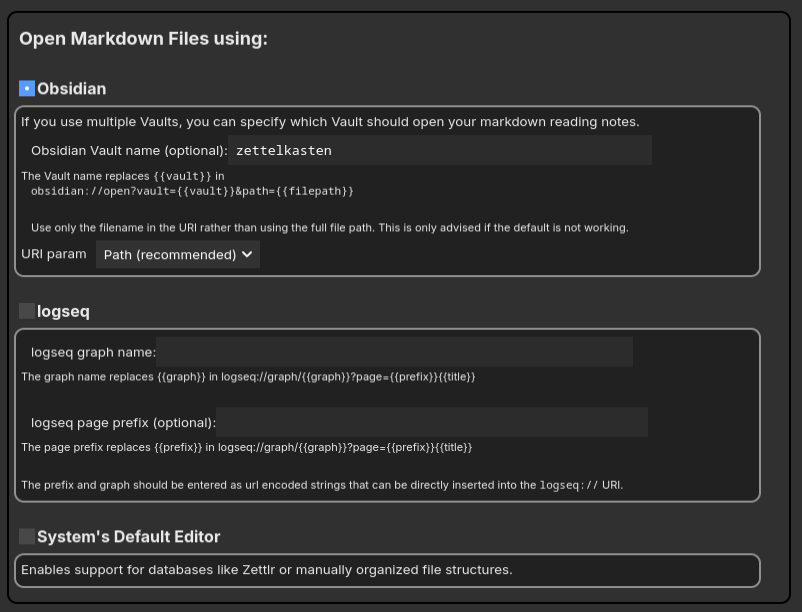Enable System's Default Editor radio option
Screen dimensions: 802x612
[x=27, y=536]
